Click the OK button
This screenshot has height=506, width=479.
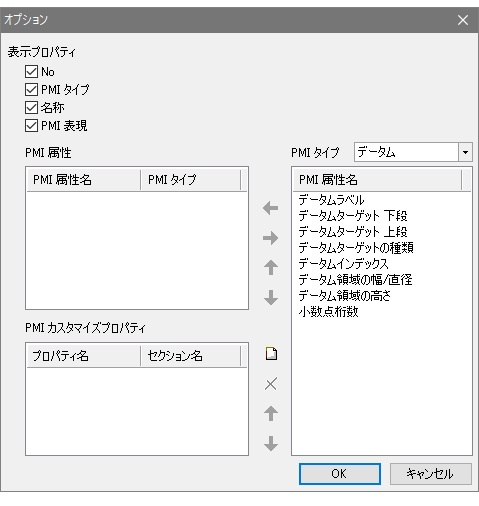coord(340,474)
